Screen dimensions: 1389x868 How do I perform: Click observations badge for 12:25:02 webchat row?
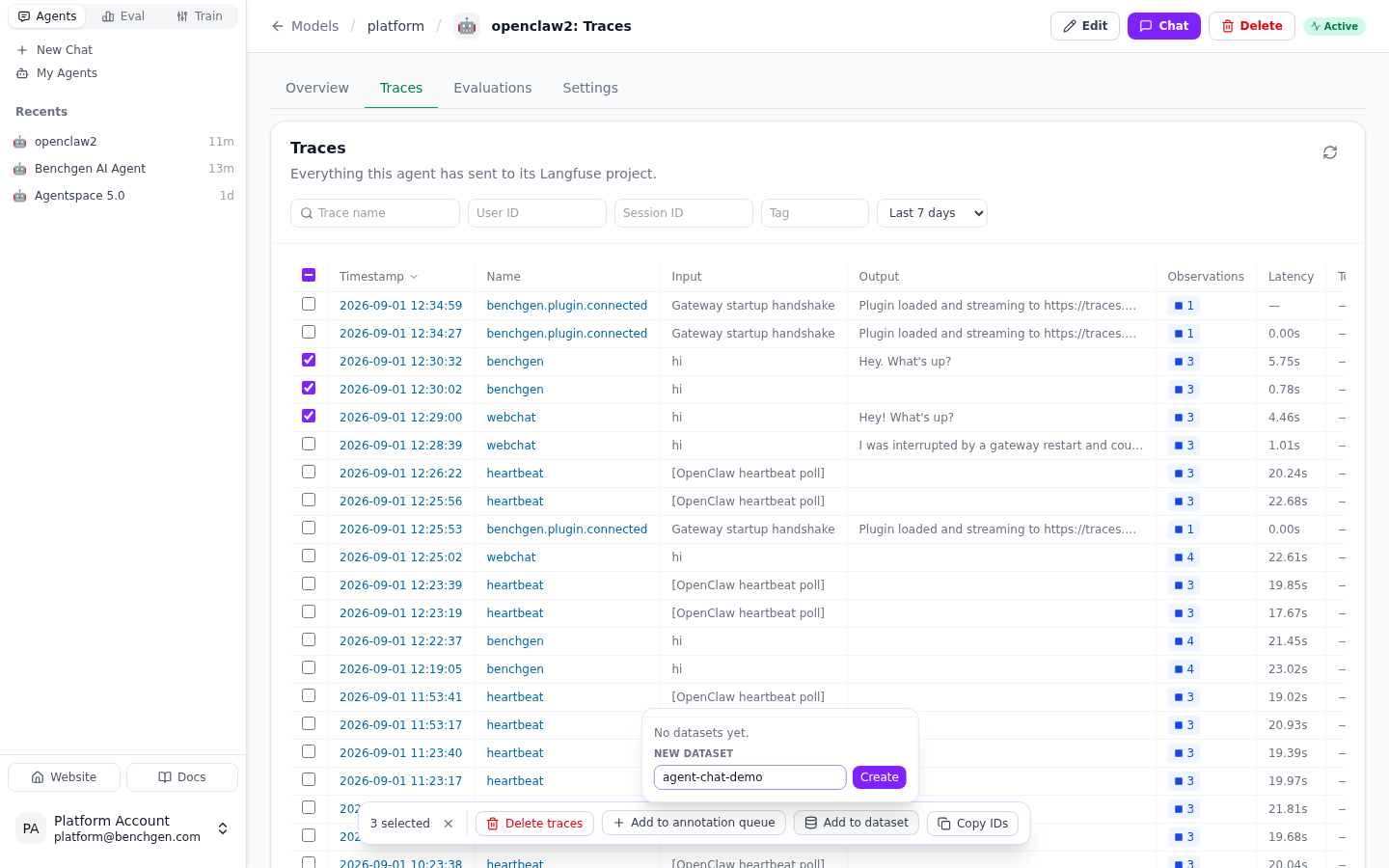(x=1184, y=557)
